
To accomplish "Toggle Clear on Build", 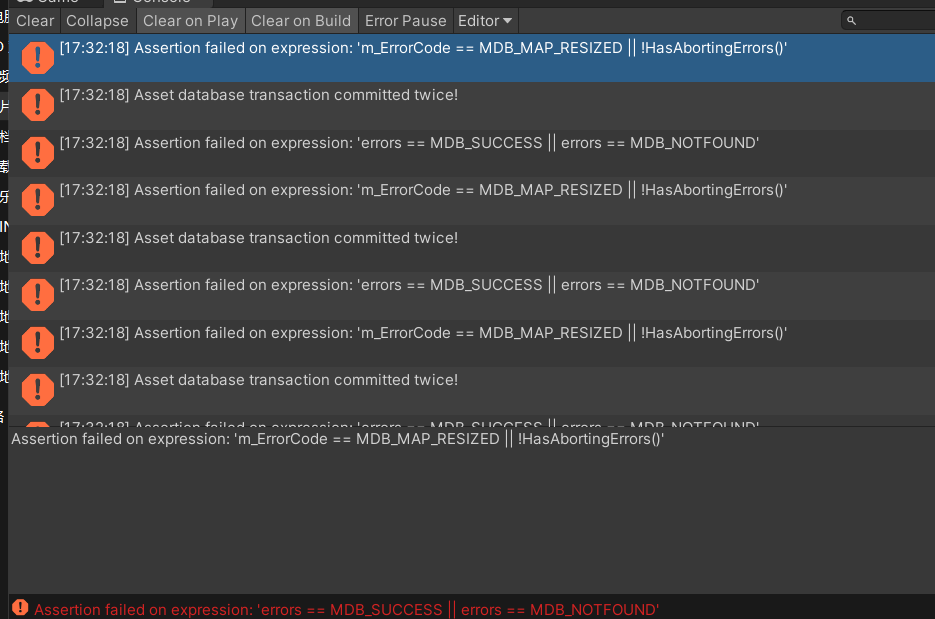I will click(303, 20).
